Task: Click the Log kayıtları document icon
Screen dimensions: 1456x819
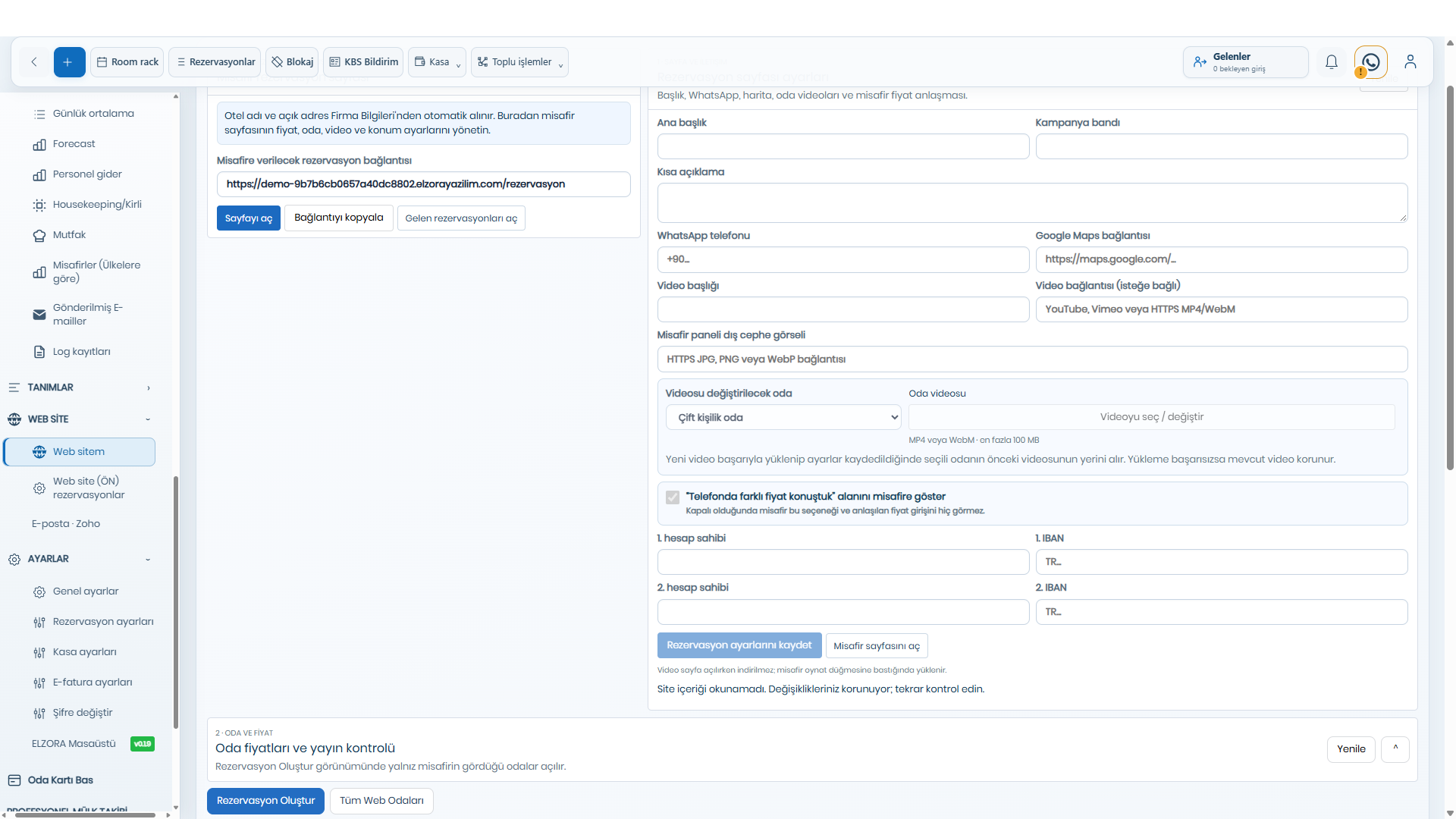Action: tap(39, 352)
